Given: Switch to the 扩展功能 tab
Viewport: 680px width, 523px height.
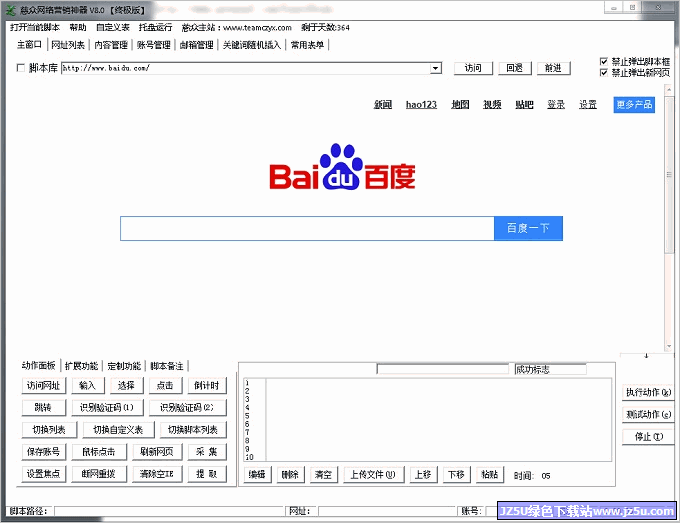Looking at the screenshot, I should click(x=81, y=366).
